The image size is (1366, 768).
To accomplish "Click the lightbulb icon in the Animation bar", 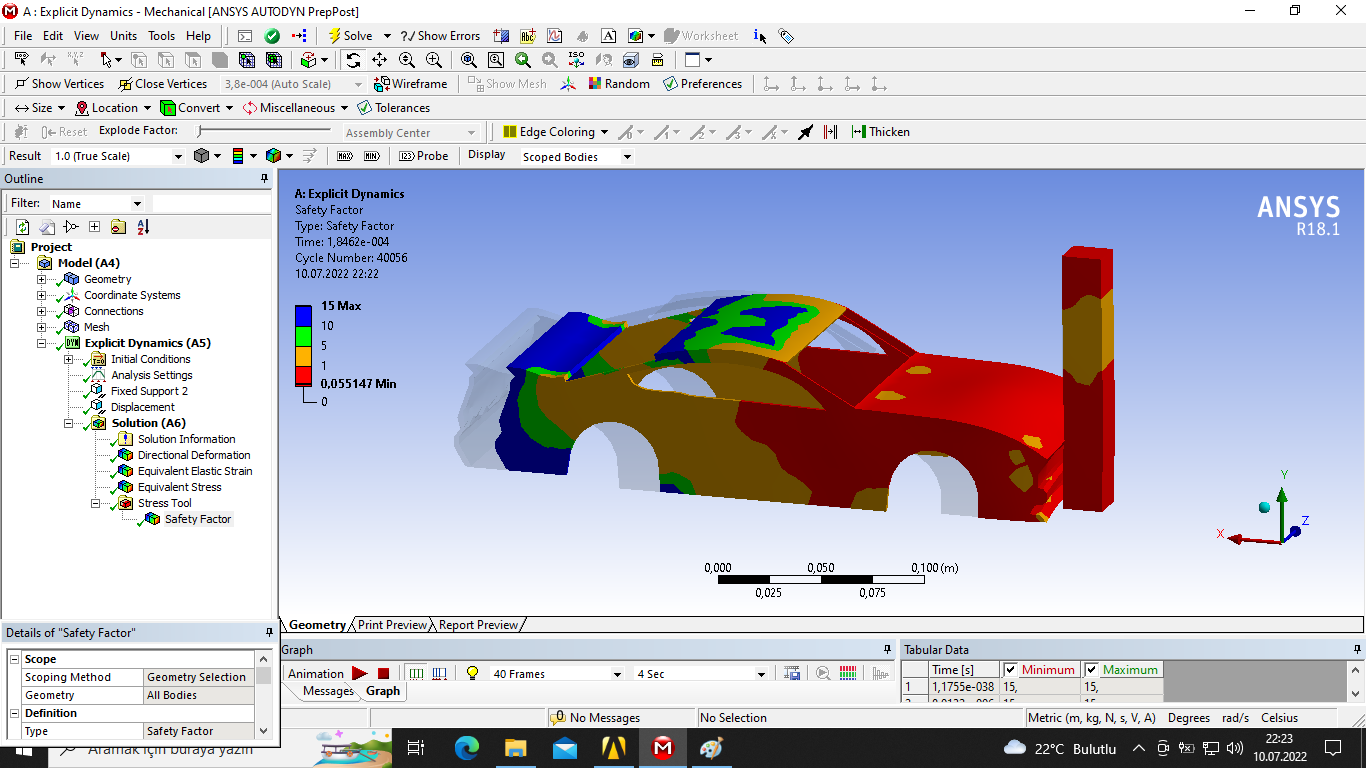I will [x=472, y=674].
